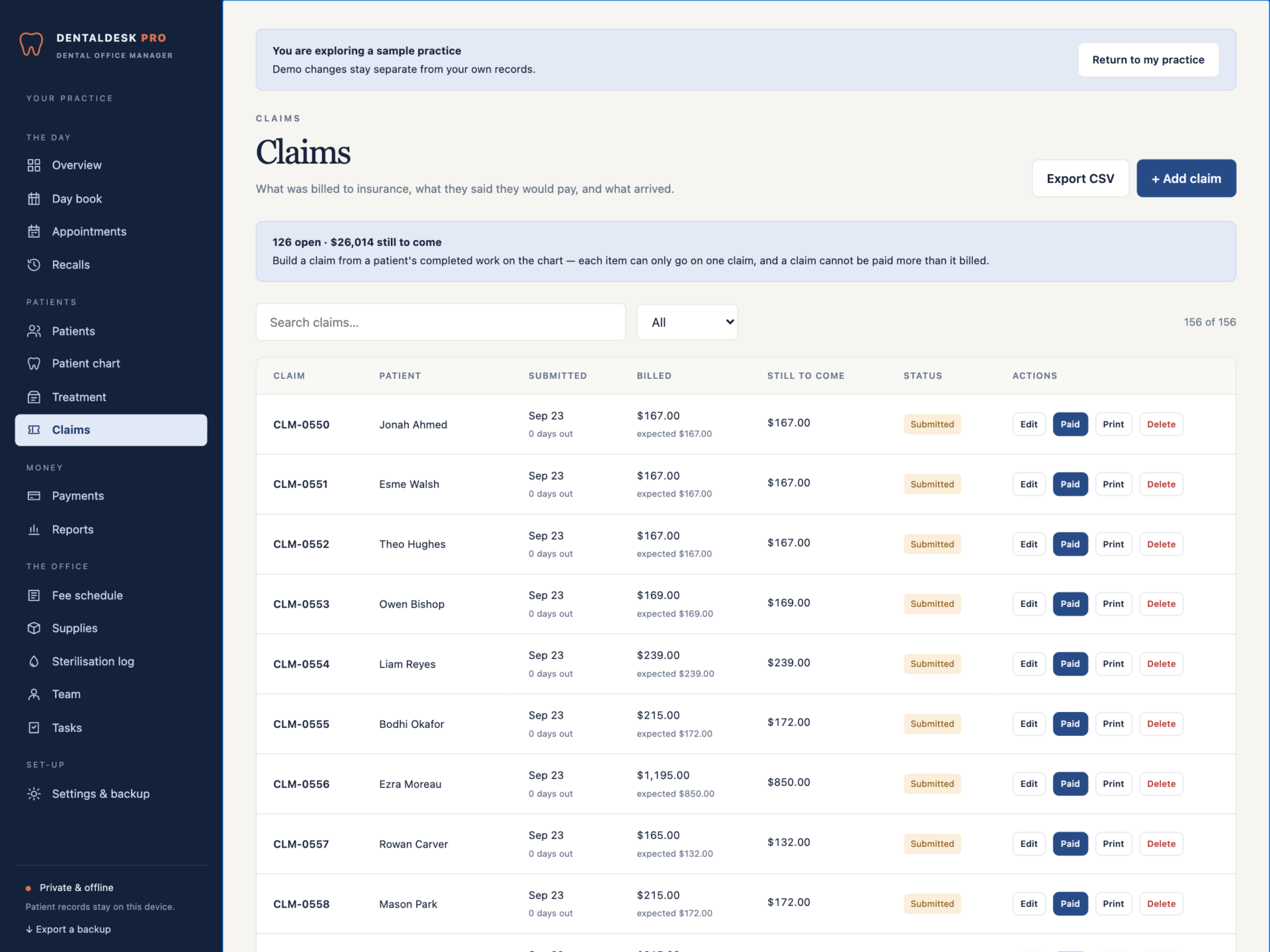This screenshot has width=1270, height=952.
Task: Click the billed amount $1,195.00
Action: pos(663,775)
